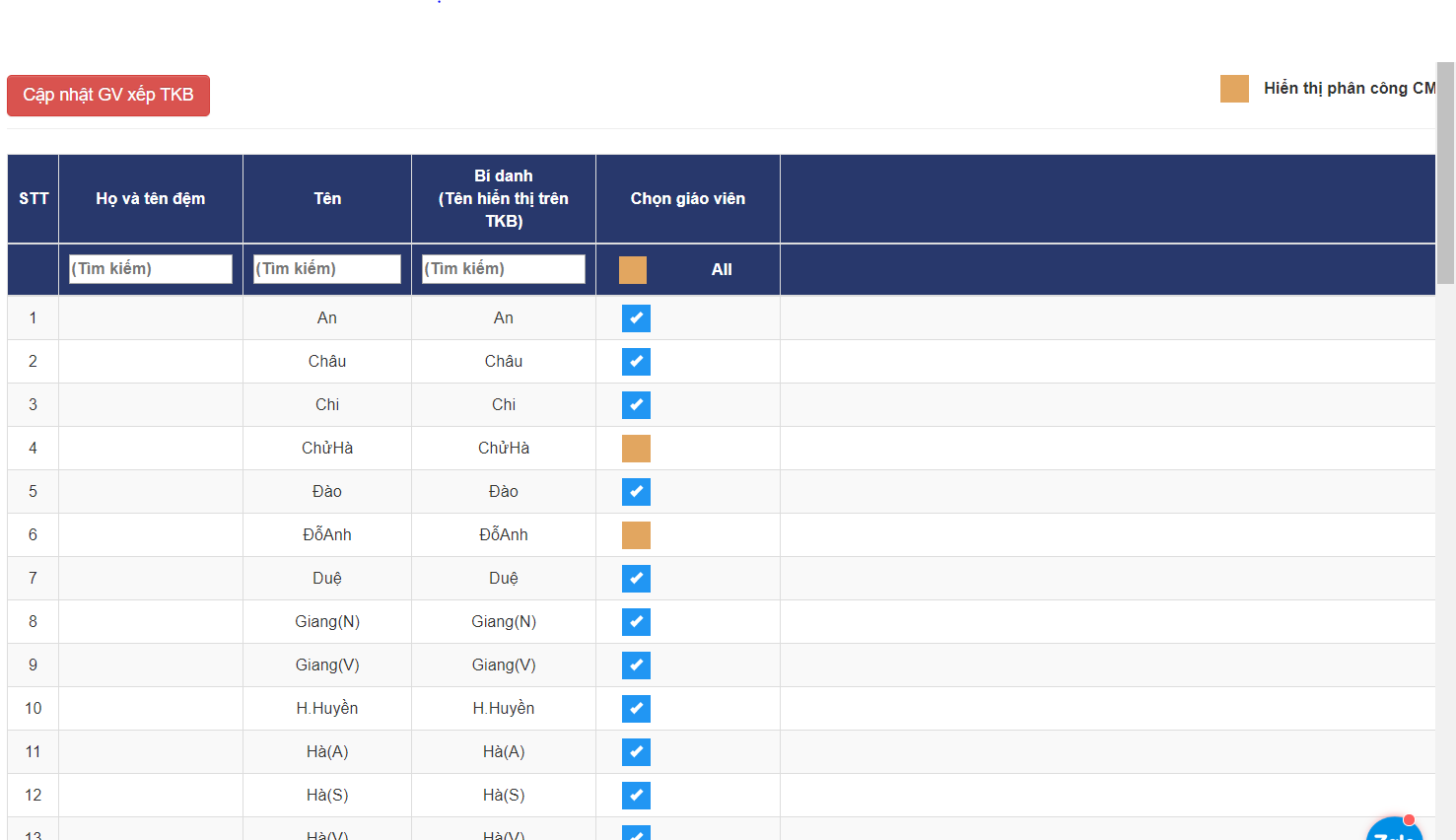Uncheck Giang(N) teacher checkbox
1456x840 pixels.
point(636,622)
